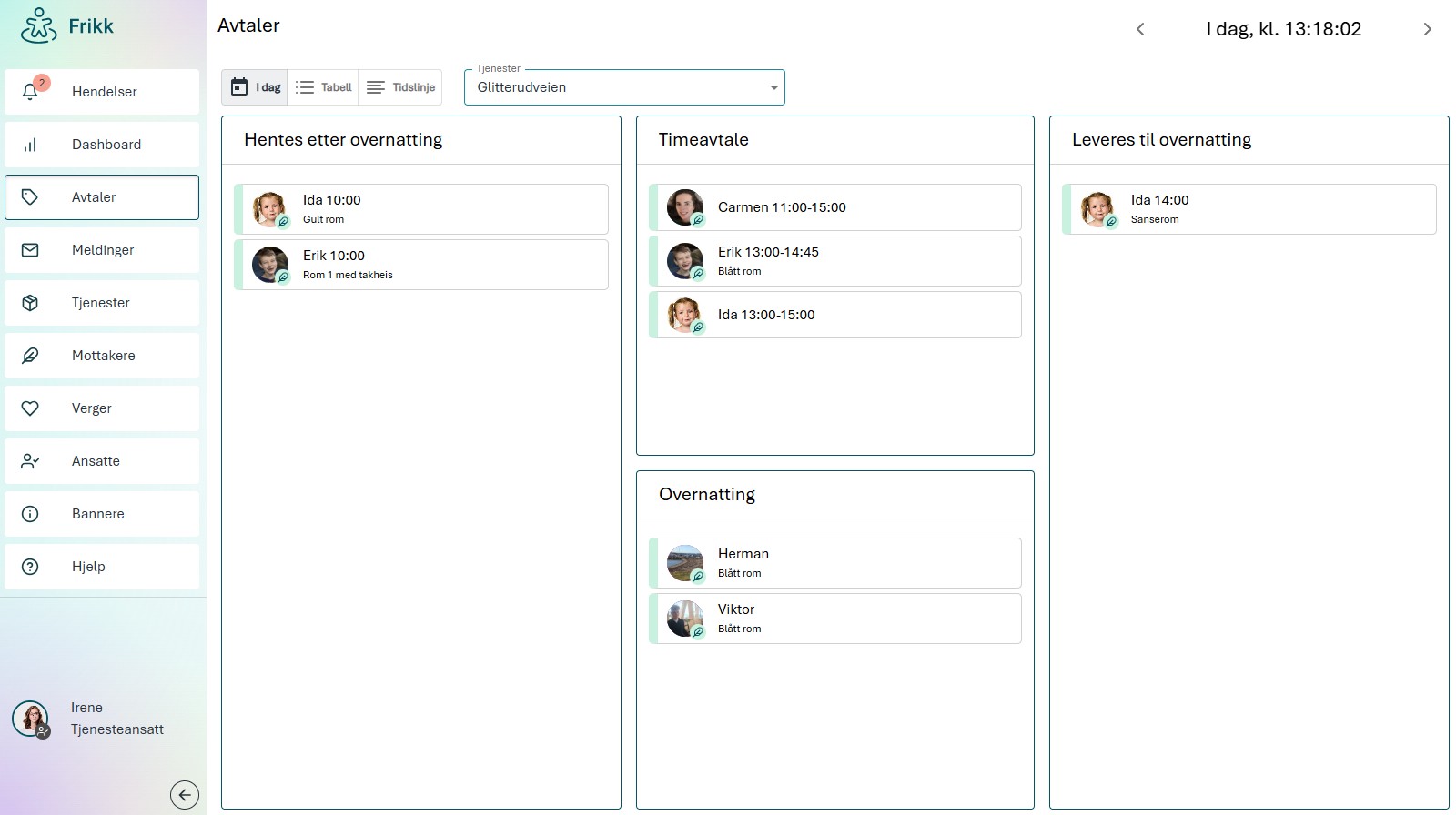Click Irene's profile avatar
Viewport: 1456px width, 815px height.
point(30,719)
